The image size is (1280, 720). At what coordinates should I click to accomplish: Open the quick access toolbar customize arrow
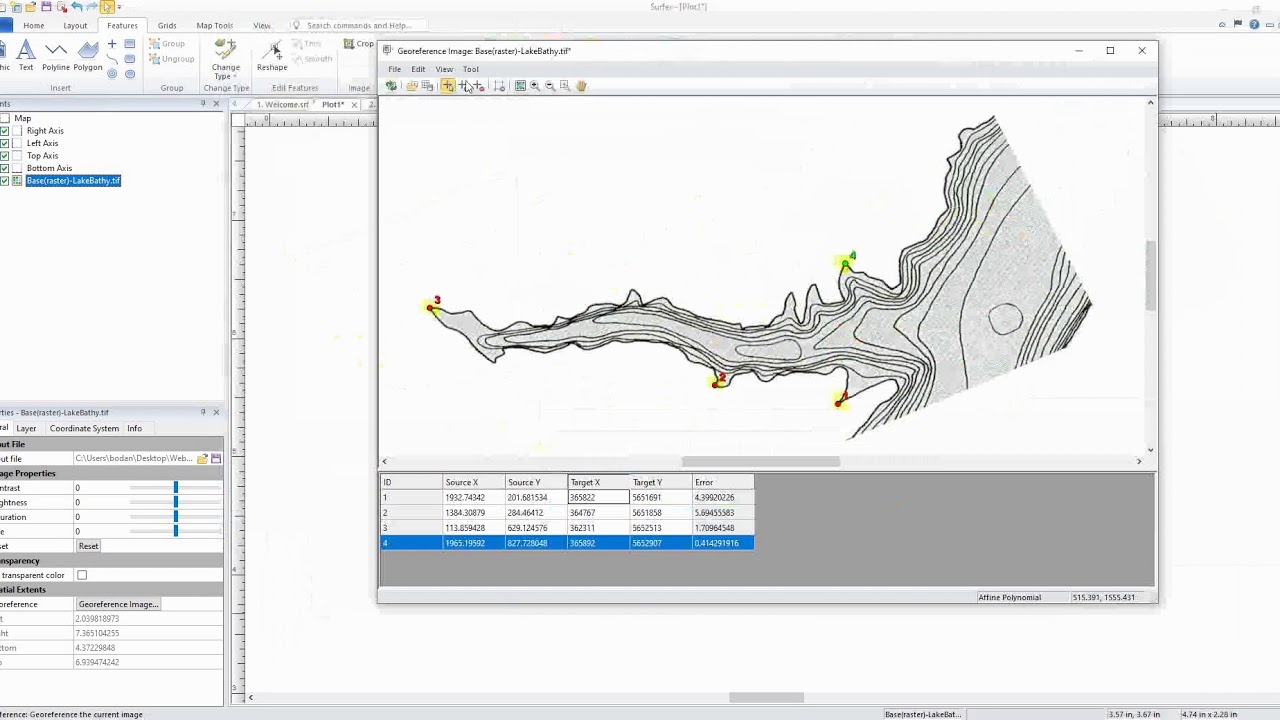pos(120,7)
